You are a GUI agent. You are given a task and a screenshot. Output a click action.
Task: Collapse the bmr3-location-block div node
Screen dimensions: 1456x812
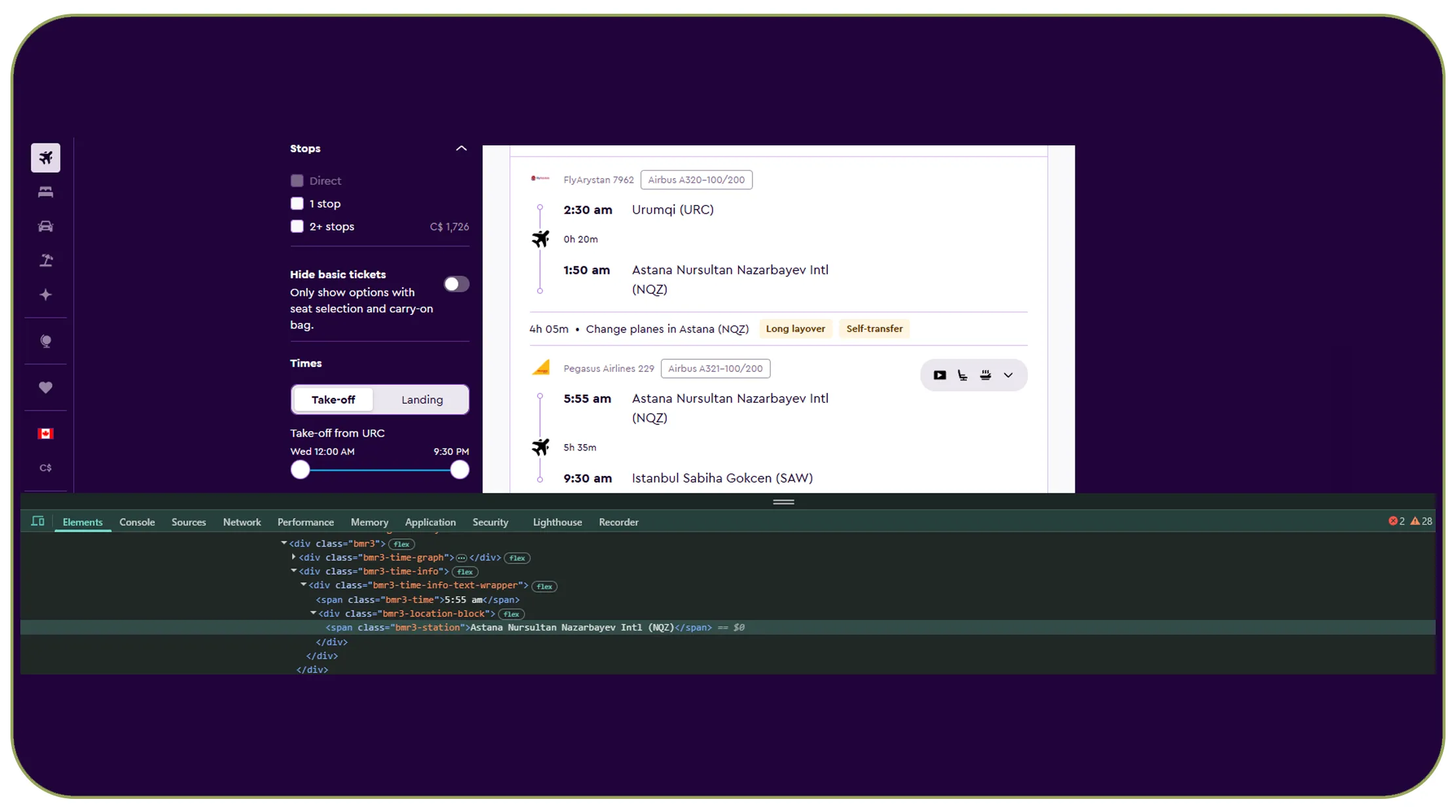point(313,613)
